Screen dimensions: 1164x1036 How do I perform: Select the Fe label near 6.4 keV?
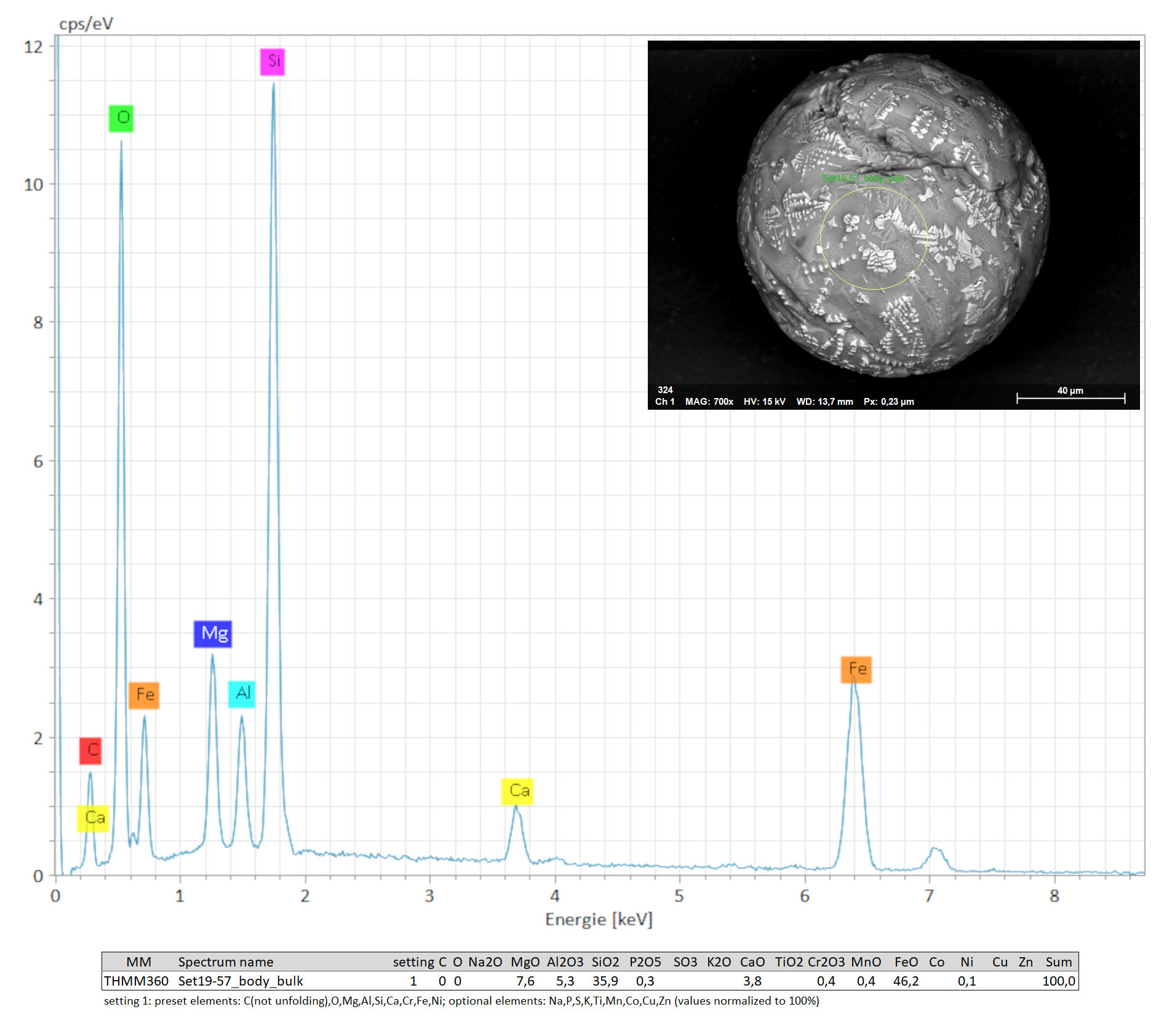pyautogui.click(x=856, y=669)
